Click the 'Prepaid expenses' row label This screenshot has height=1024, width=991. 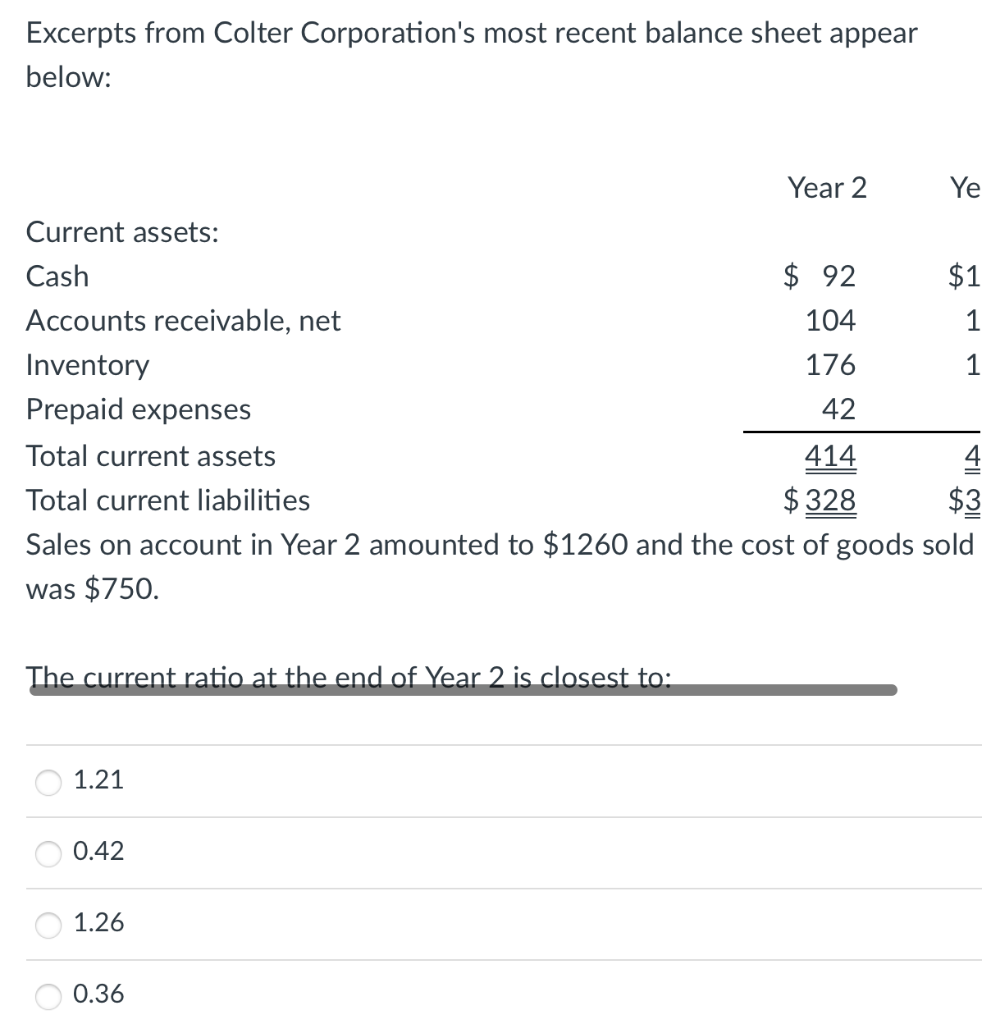point(138,409)
